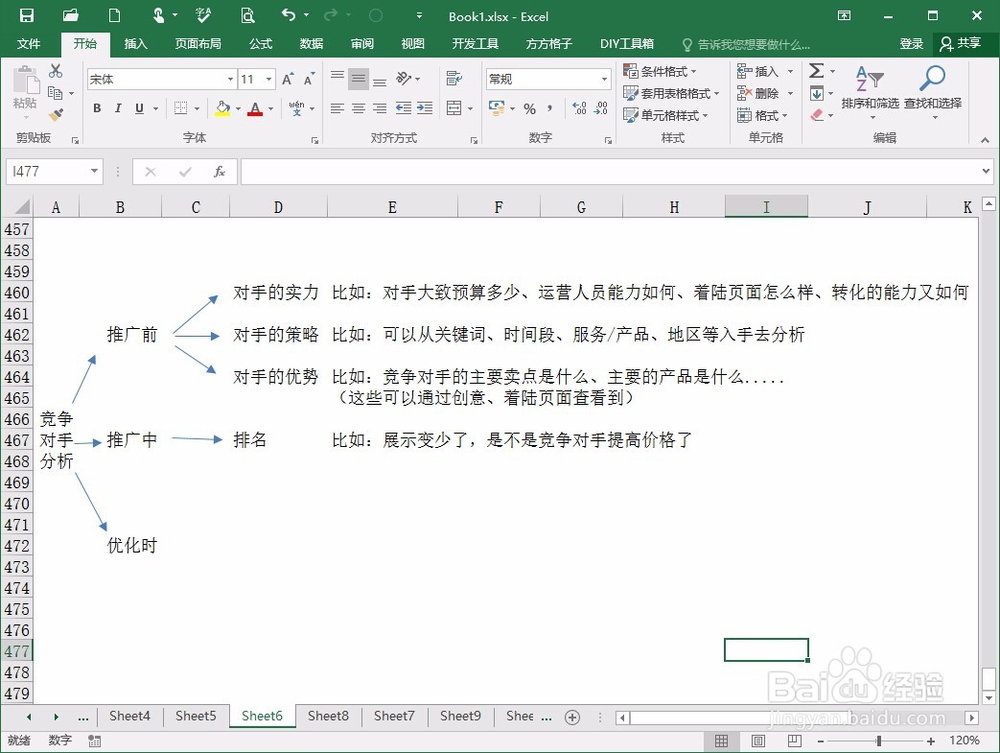This screenshot has height=753, width=1000.
Task: Open Sort and Filter (排序和筛选)
Action: [x=870, y=92]
